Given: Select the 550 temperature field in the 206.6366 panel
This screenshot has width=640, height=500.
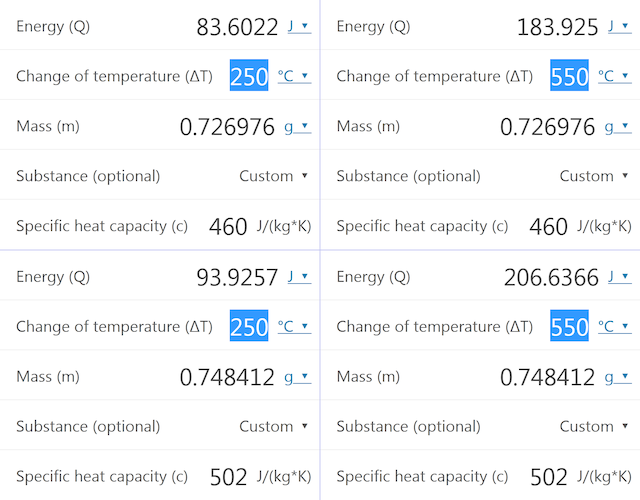Looking at the screenshot, I should [569, 327].
